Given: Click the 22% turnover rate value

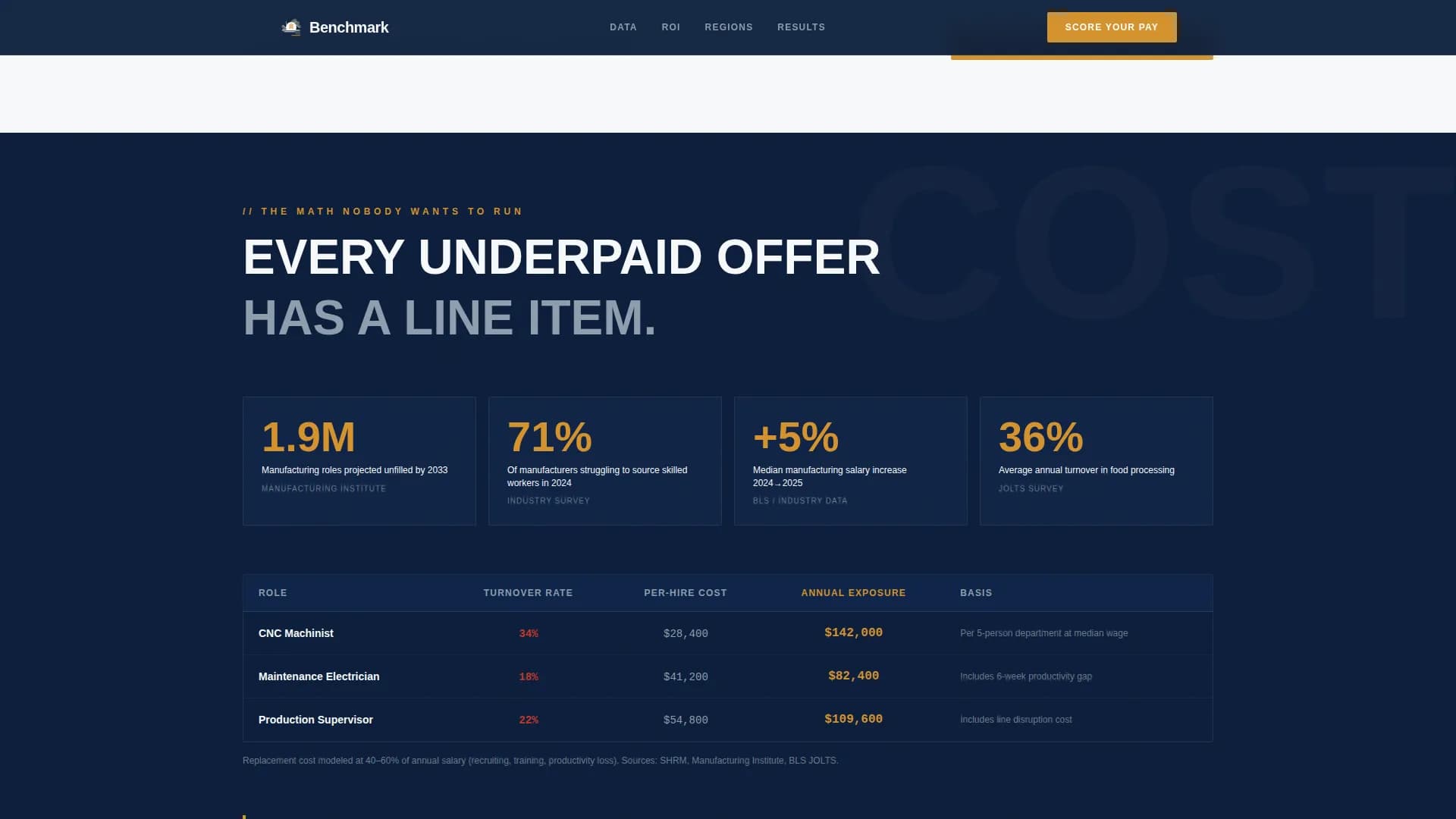Looking at the screenshot, I should [x=529, y=720].
